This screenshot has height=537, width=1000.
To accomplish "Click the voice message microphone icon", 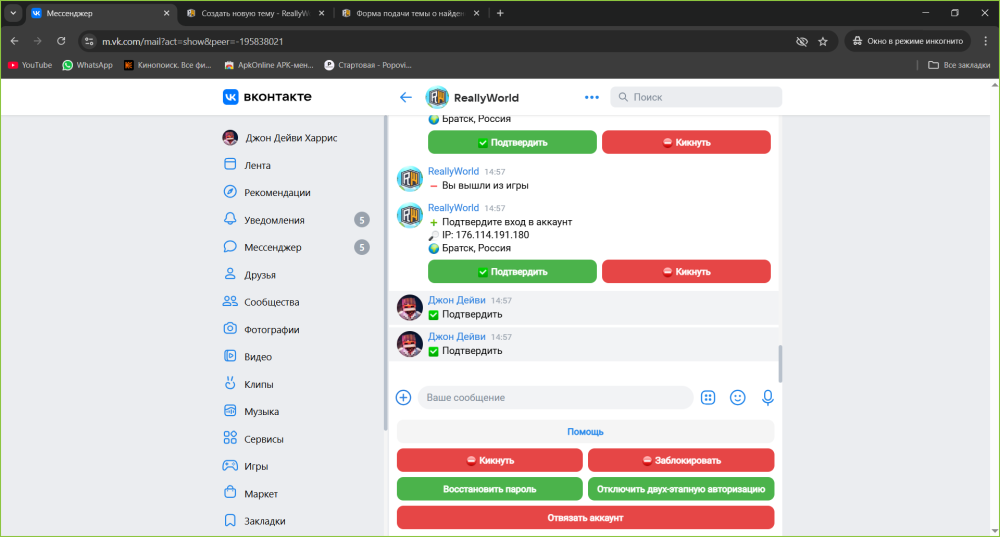I will tap(768, 397).
